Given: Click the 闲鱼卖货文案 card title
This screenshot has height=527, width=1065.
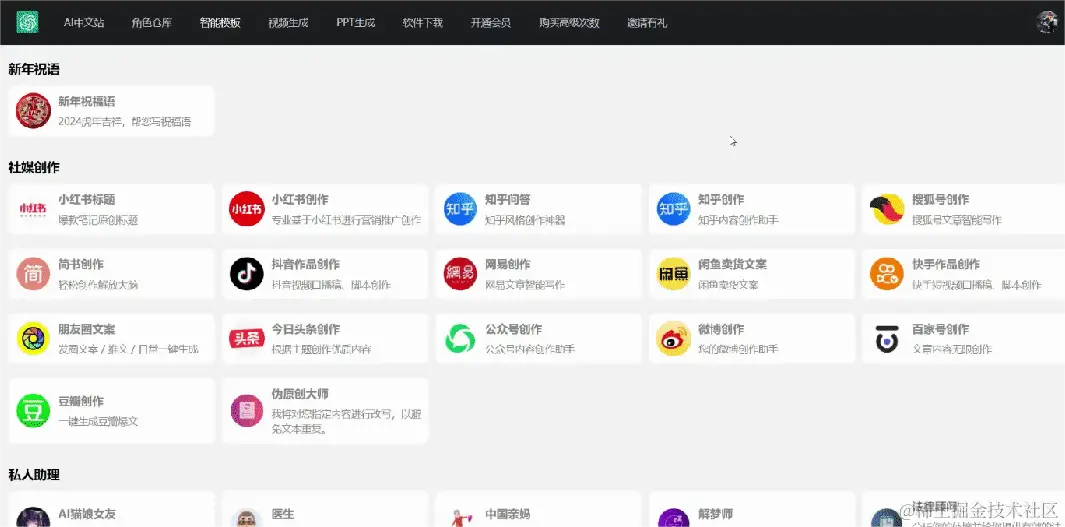Looking at the screenshot, I should (x=732, y=264).
